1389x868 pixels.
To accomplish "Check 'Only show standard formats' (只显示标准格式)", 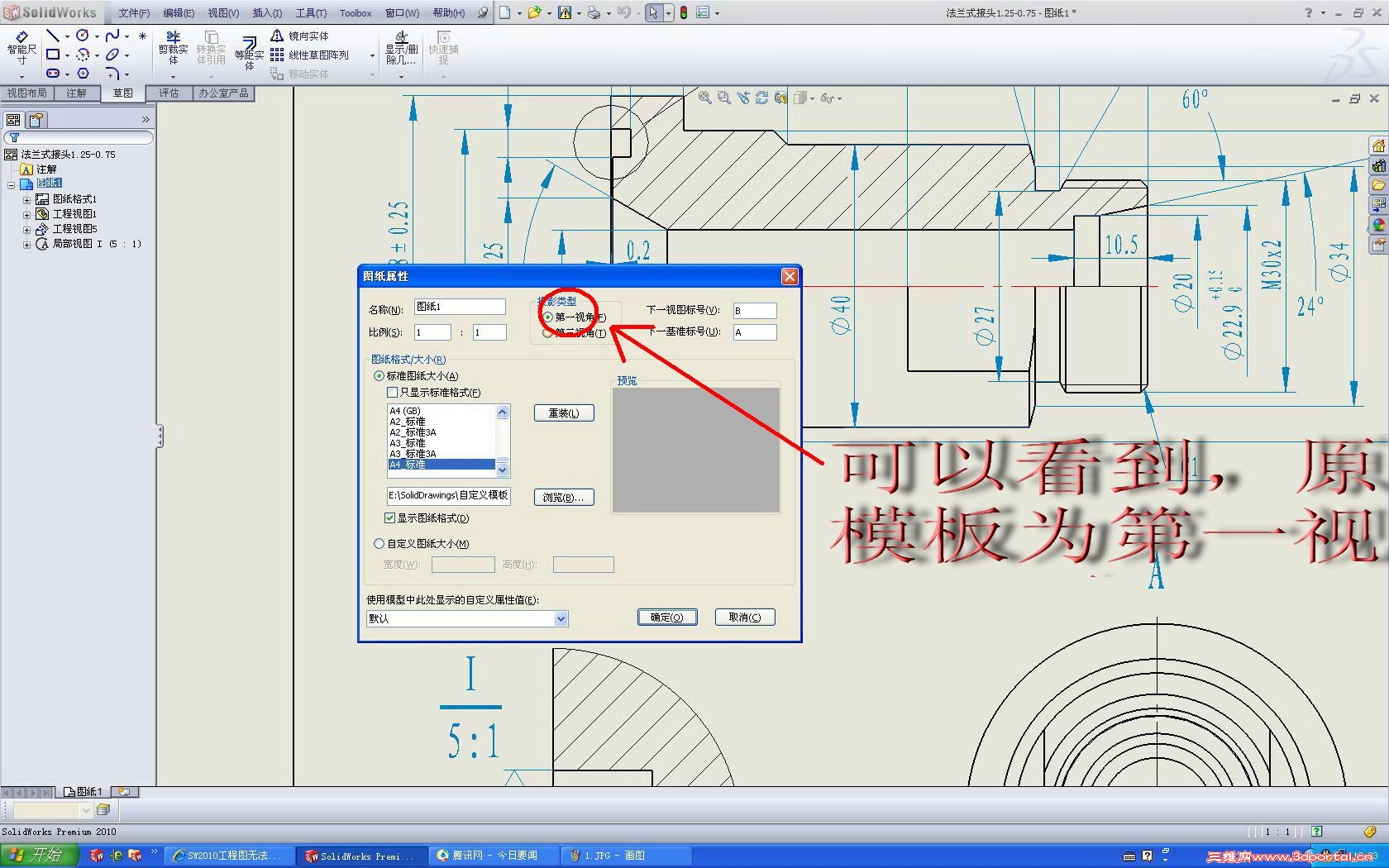I will (x=393, y=393).
